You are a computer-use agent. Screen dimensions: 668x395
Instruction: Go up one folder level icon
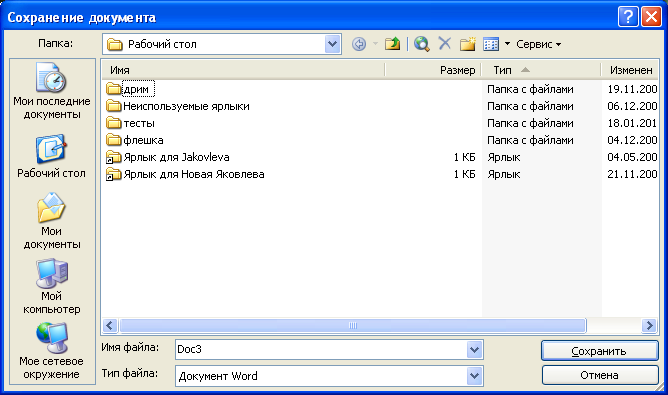coord(392,43)
